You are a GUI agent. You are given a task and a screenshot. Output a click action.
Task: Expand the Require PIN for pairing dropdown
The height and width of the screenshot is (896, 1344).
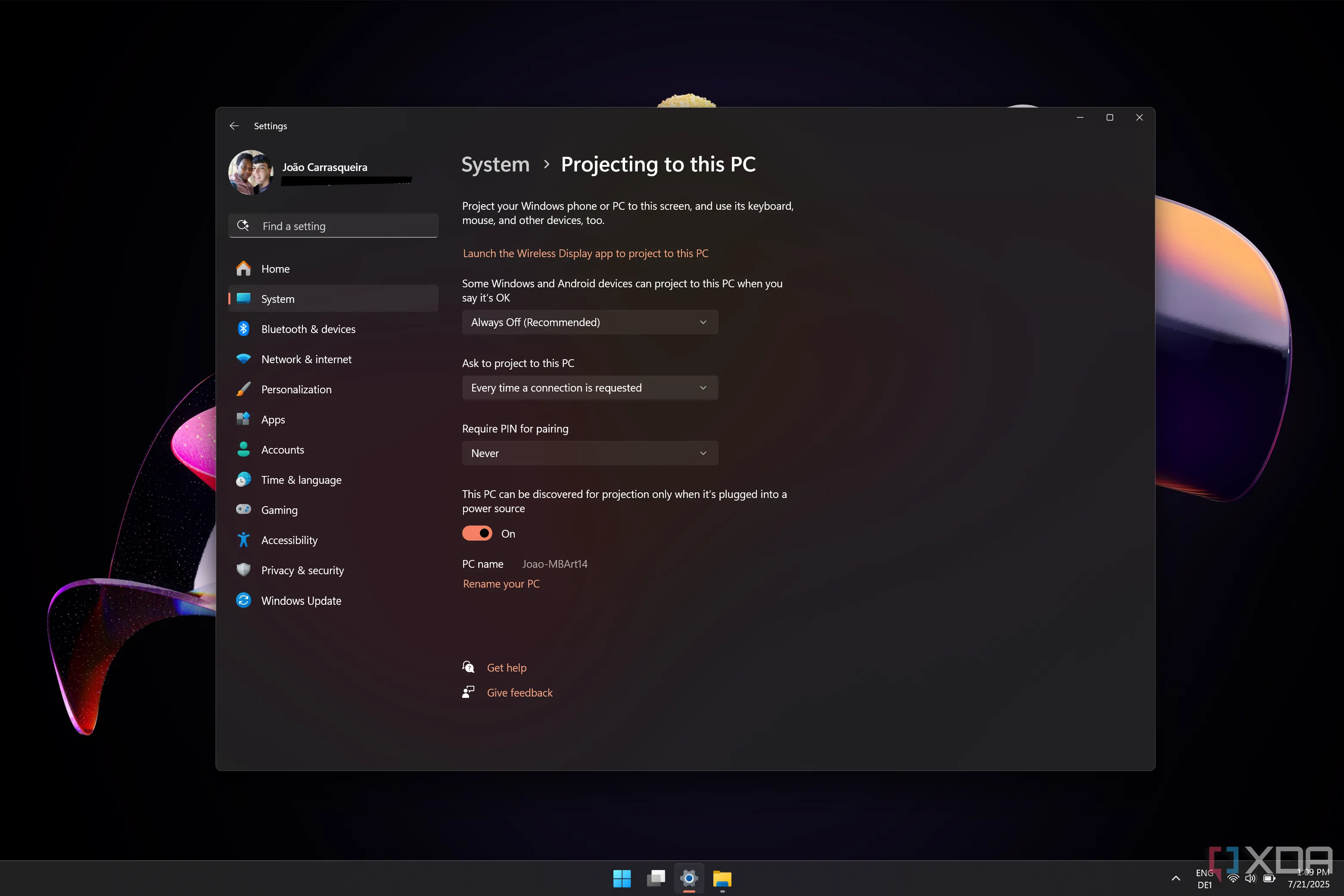(x=590, y=453)
